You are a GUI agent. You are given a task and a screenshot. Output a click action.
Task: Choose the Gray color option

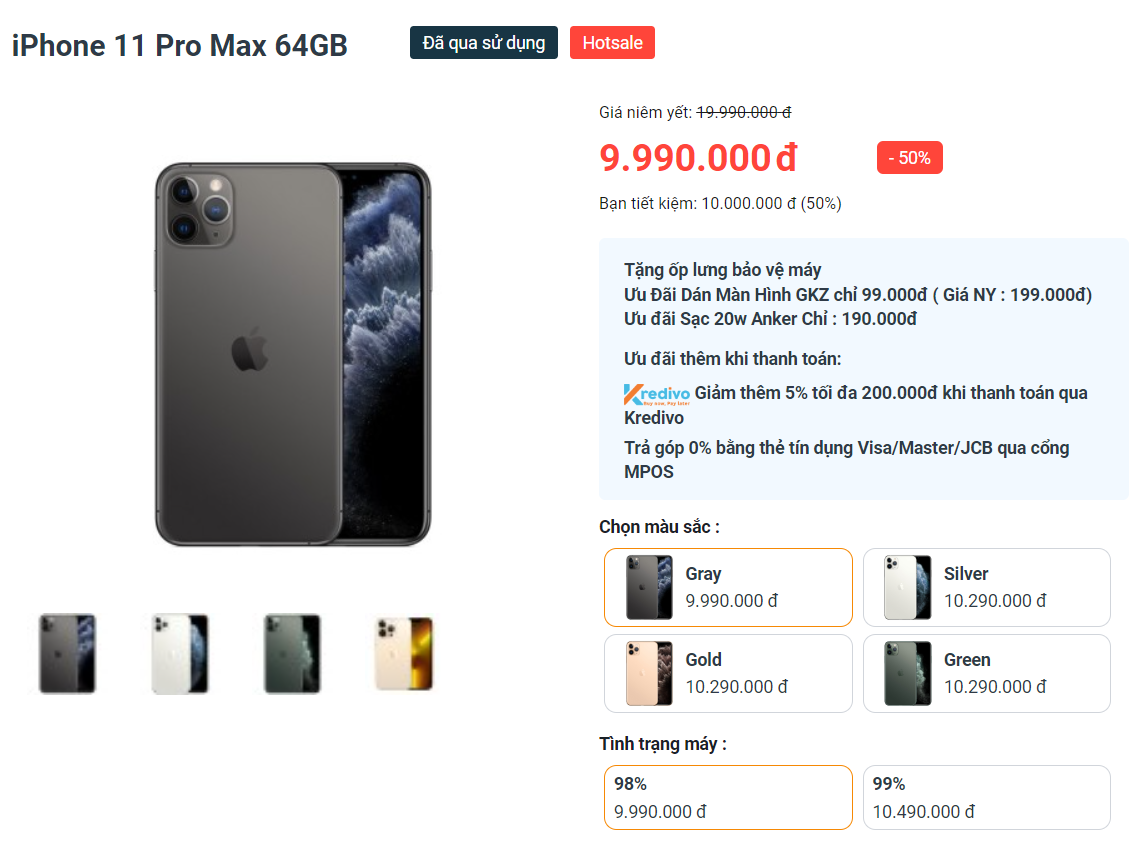coord(728,587)
